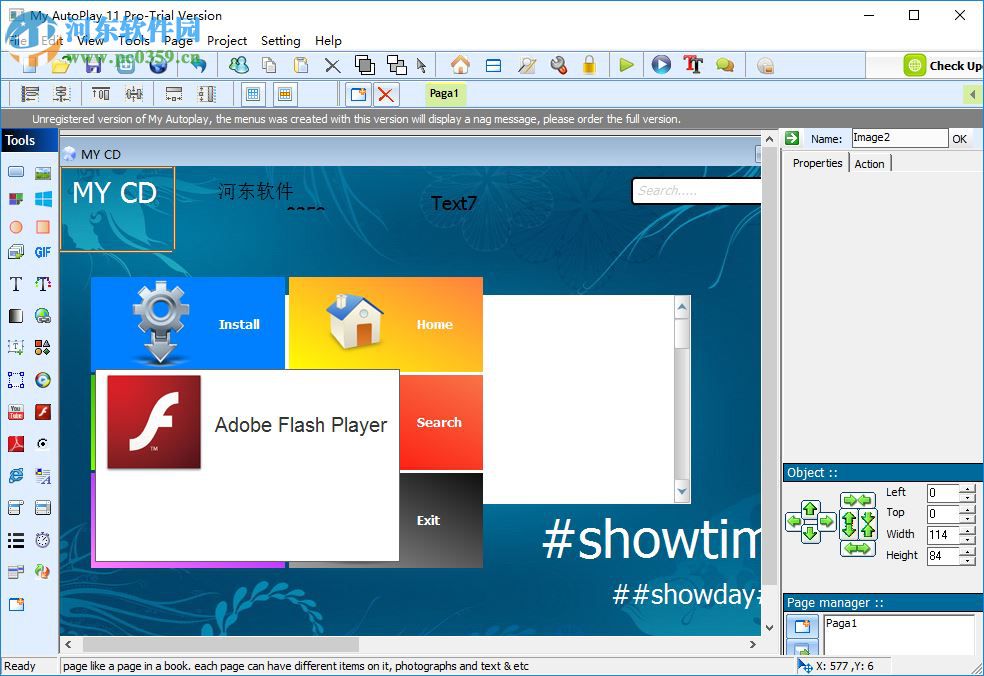Viewport: 984px width, 676px height.
Task: Select the Windows-style tile button tool
Action: click(x=43, y=199)
